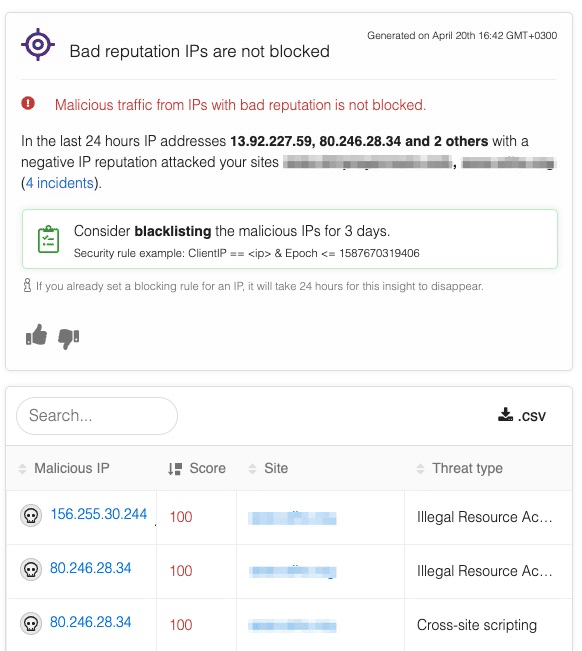Click the info figure icon before blocking rule note
Viewport: 582px width, 651px height.
(x=27, y=286)
